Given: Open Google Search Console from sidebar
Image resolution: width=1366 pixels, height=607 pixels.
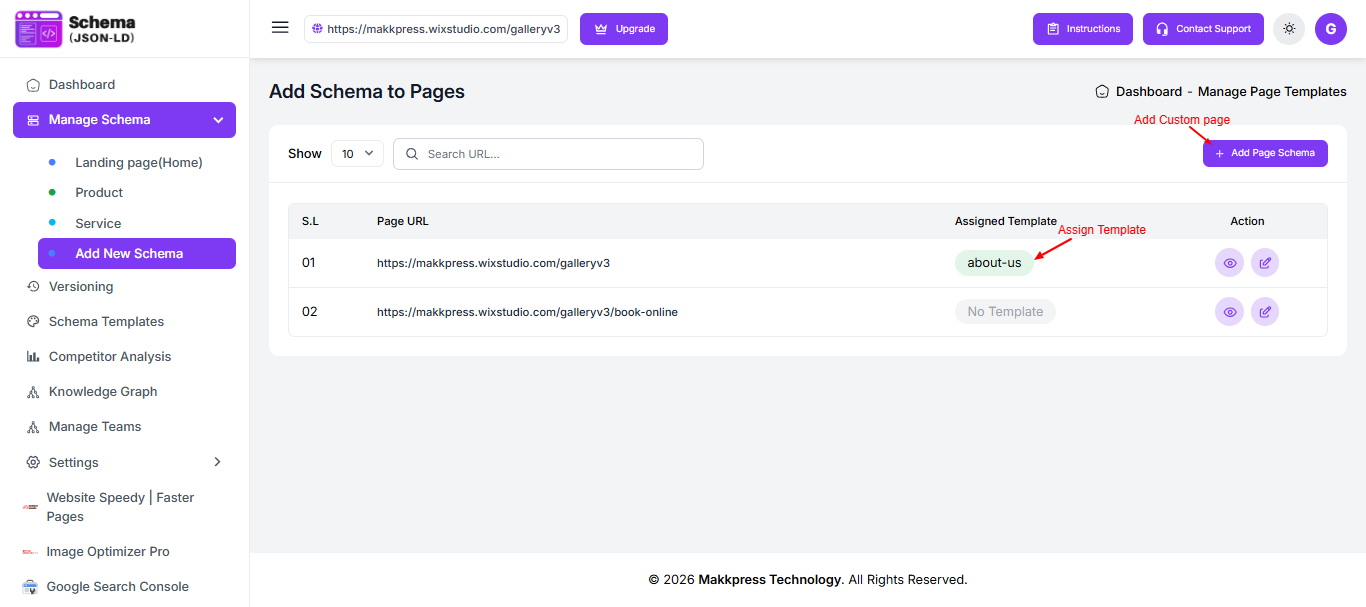Looking at the screenshot, I should (x=117, y=587).
